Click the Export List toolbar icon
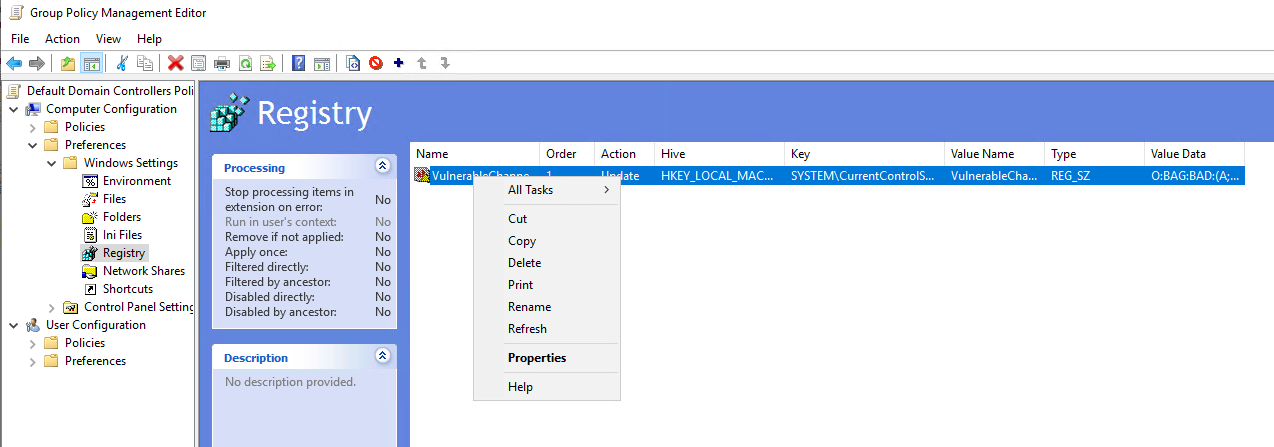1274x447 pixels. coord(268,63)
